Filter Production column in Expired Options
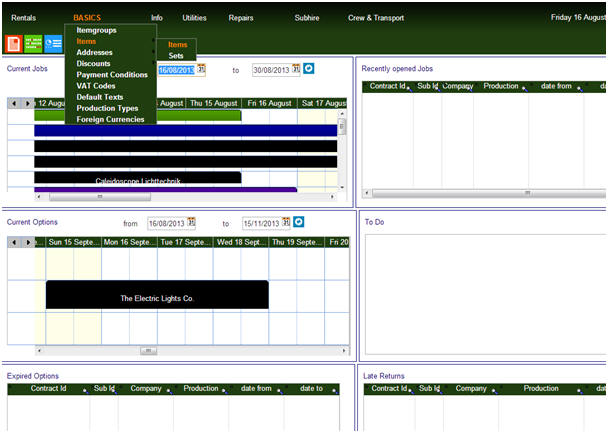 coord(225,391)
